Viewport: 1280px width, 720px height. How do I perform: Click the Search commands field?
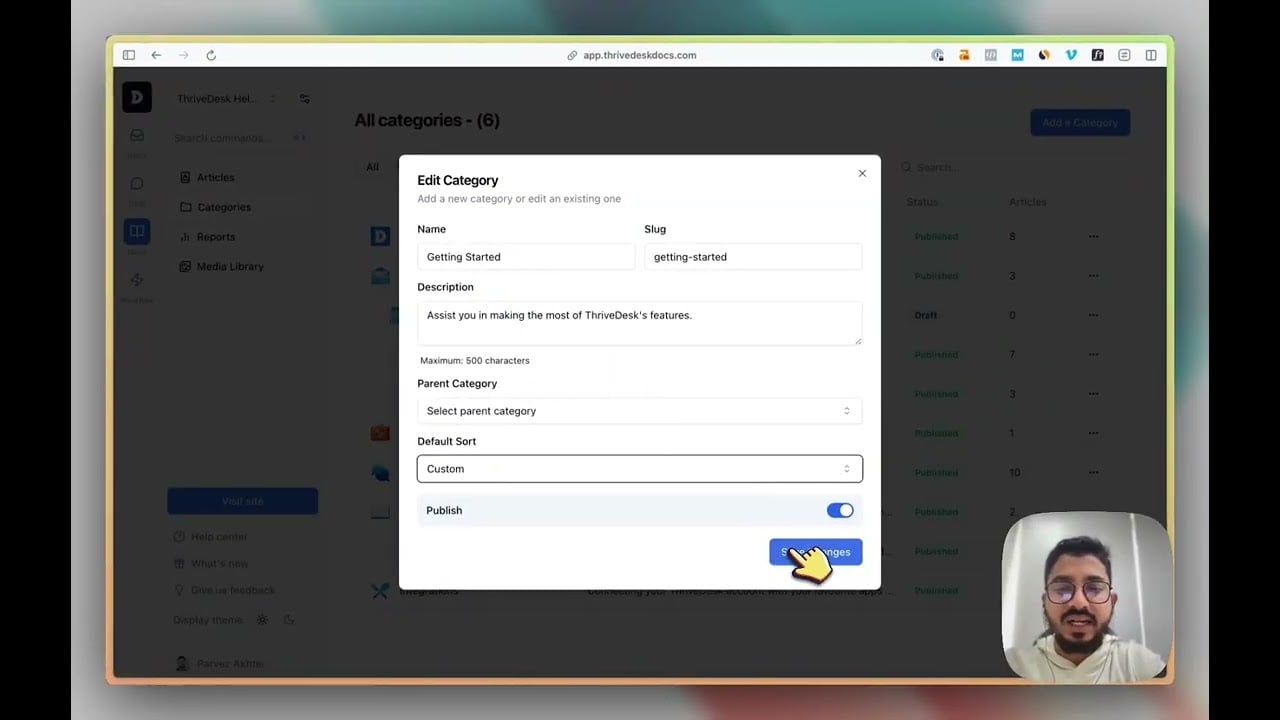pyautogui.click(x=240, y=138)
